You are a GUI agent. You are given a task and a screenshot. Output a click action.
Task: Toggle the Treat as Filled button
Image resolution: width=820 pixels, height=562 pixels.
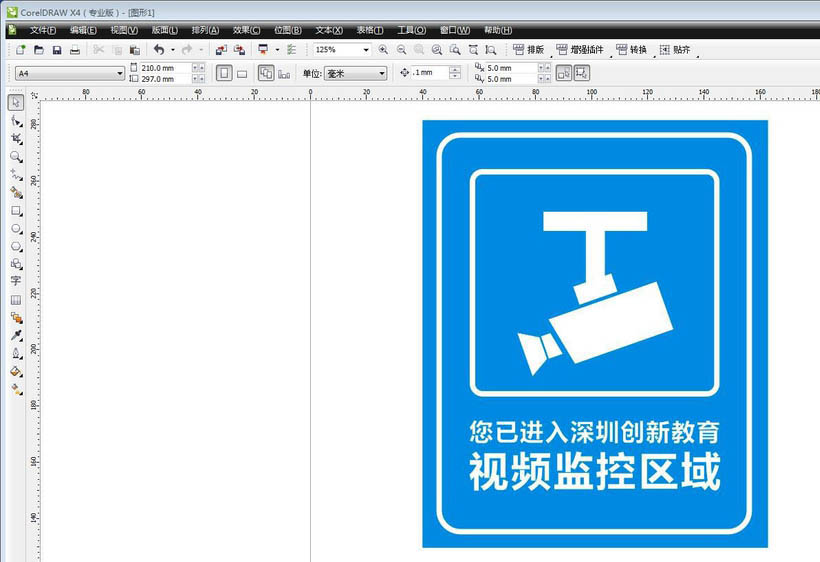click(582, 73)
